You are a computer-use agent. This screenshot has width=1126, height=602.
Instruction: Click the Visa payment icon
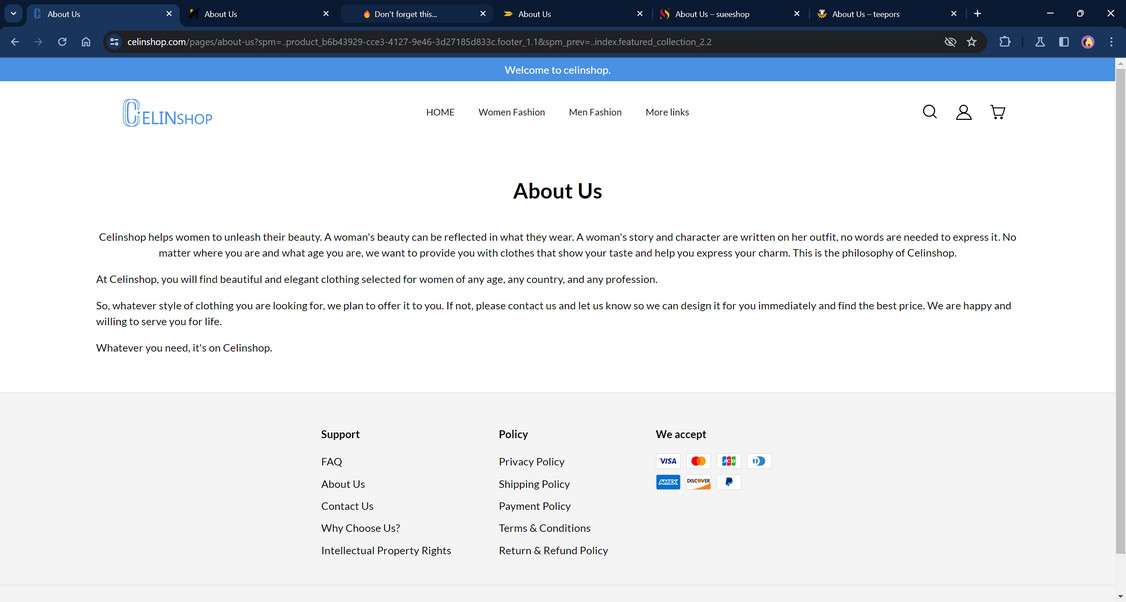(667, 461)
